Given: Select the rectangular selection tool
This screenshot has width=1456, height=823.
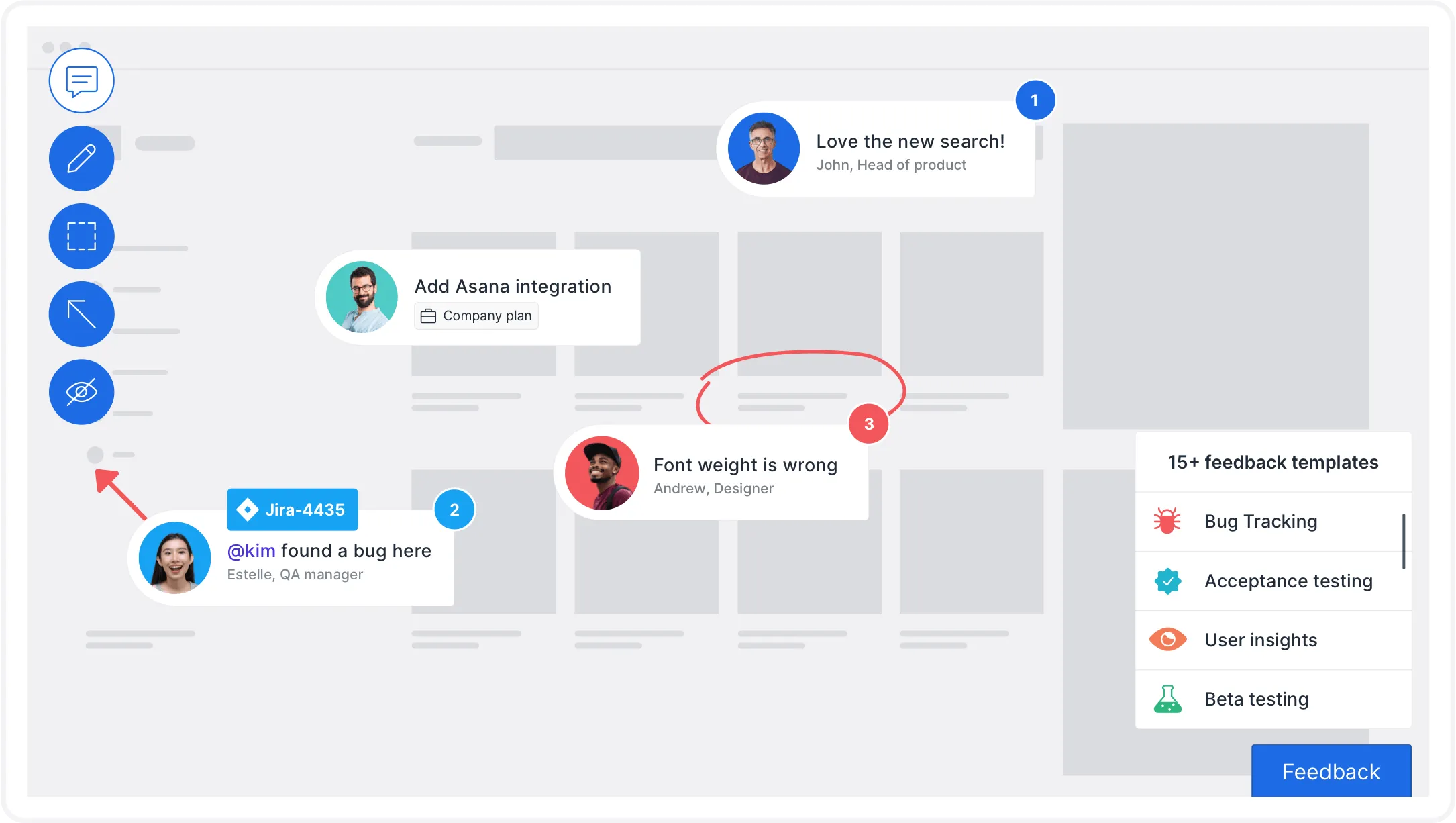Looking at the screenshot, I should tap(81, 236).
